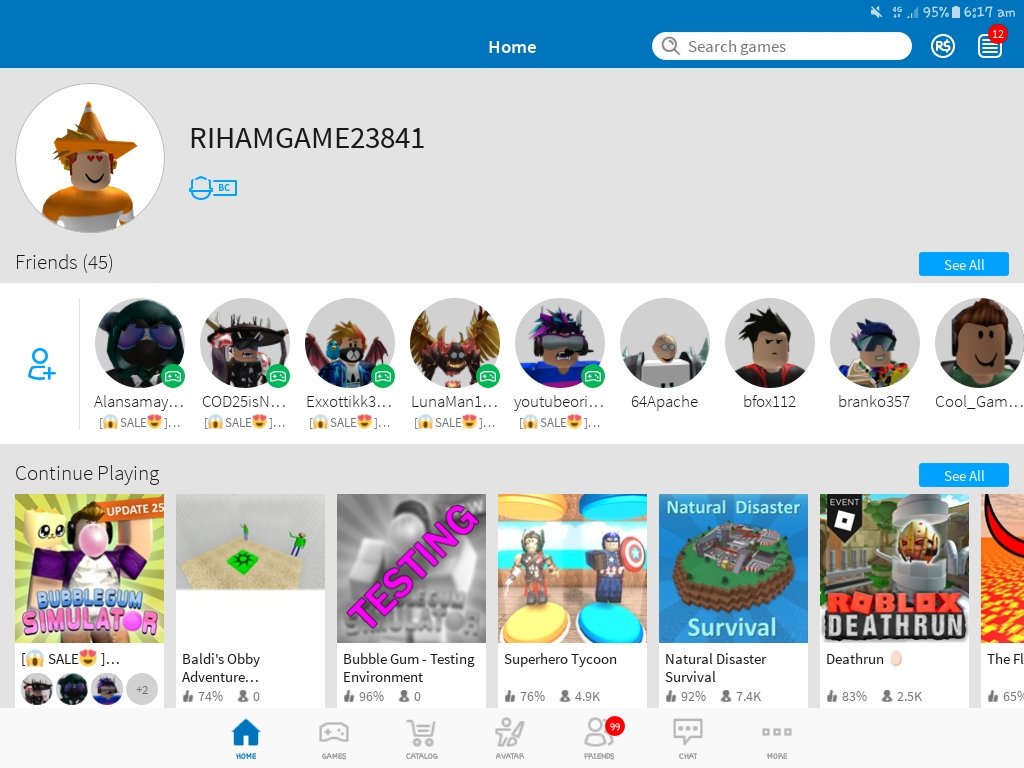1024x768 pixels.
Task: Click the player icon for Bubble Gum Testing Environment
Action: click(x=404, y=696)
